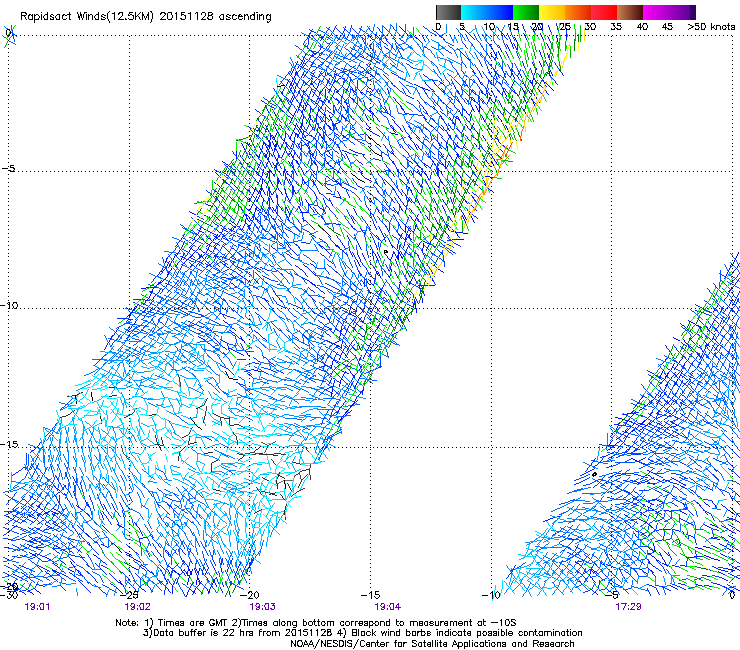740x650 pixels.
Task: Click the cyan-to-blue 5-15 knots color bar segment
Action: click(487, 12)
